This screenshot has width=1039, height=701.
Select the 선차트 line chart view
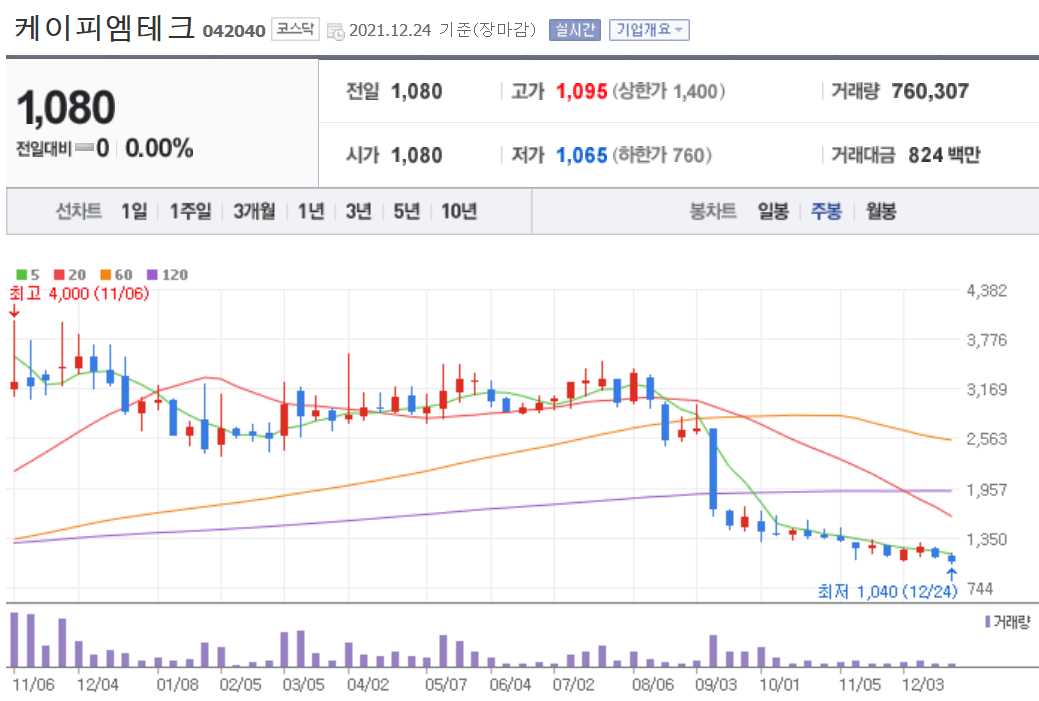(78, 211)
